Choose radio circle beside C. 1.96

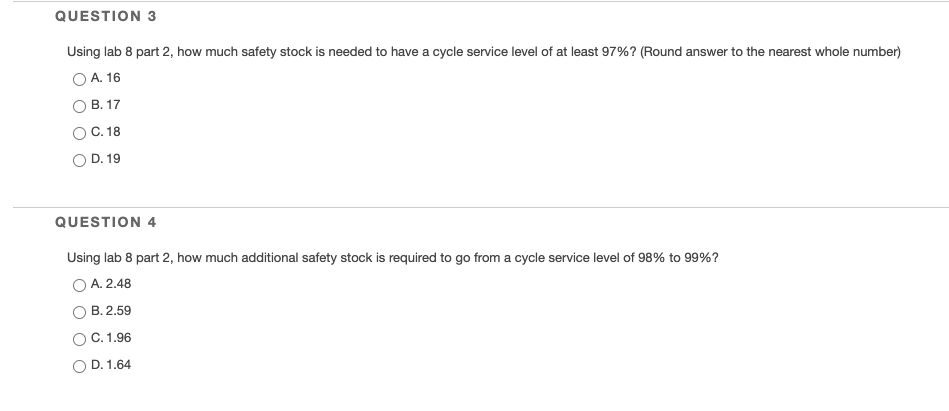pos(79,340)
